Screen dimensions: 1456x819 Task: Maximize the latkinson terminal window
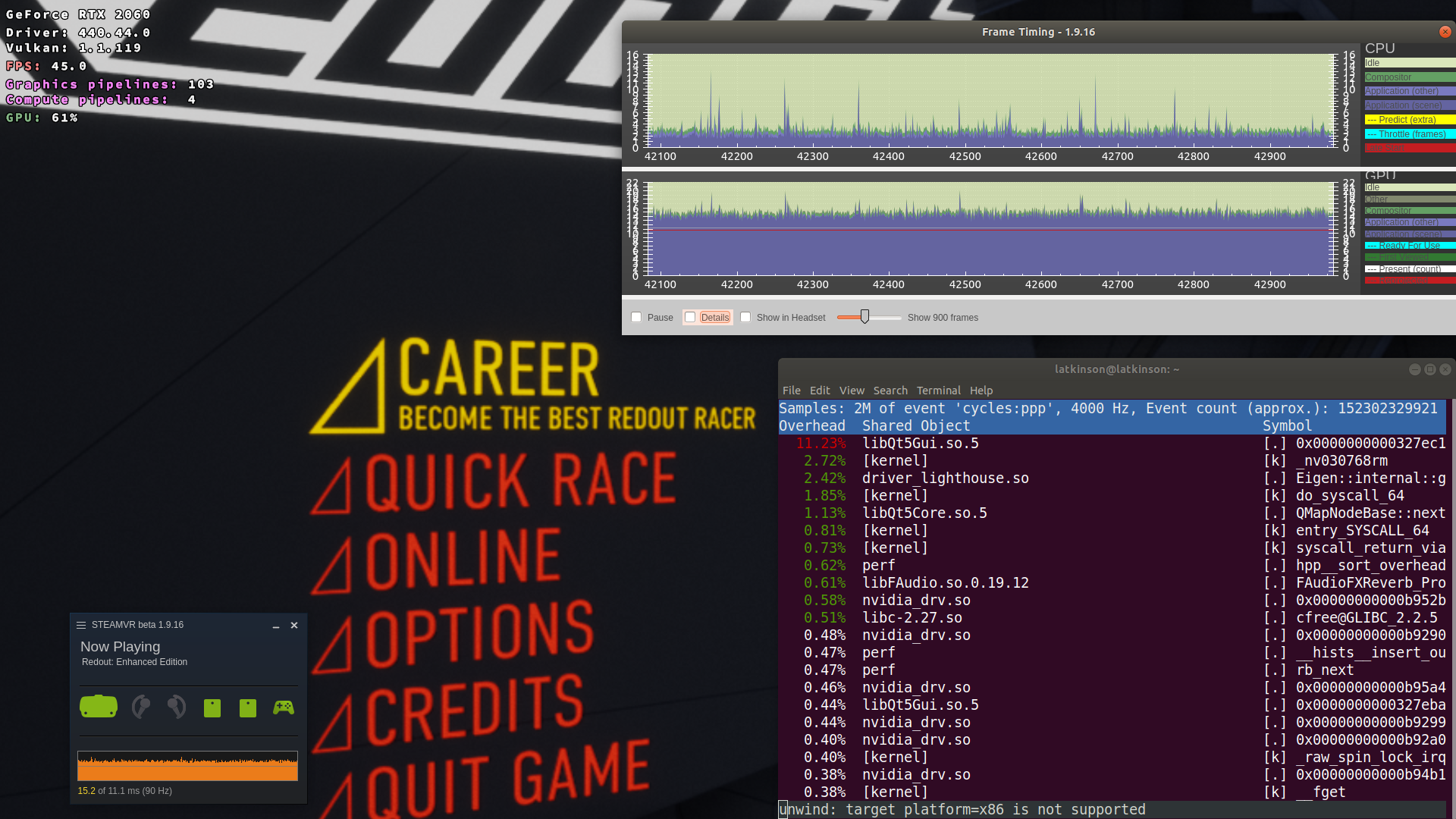coord(1430,369)
